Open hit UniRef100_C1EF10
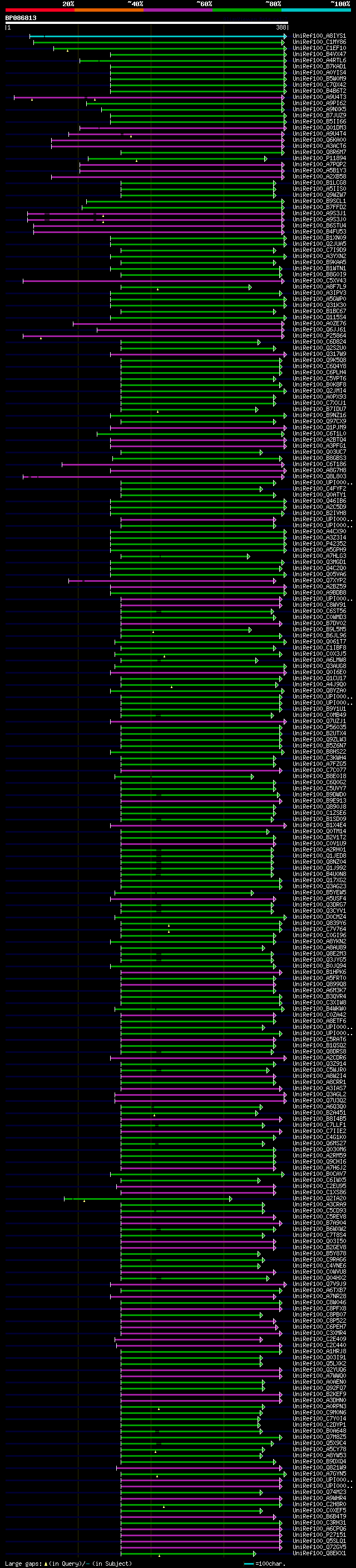The height and width of the screenshot is (1568, 356). 319,48
